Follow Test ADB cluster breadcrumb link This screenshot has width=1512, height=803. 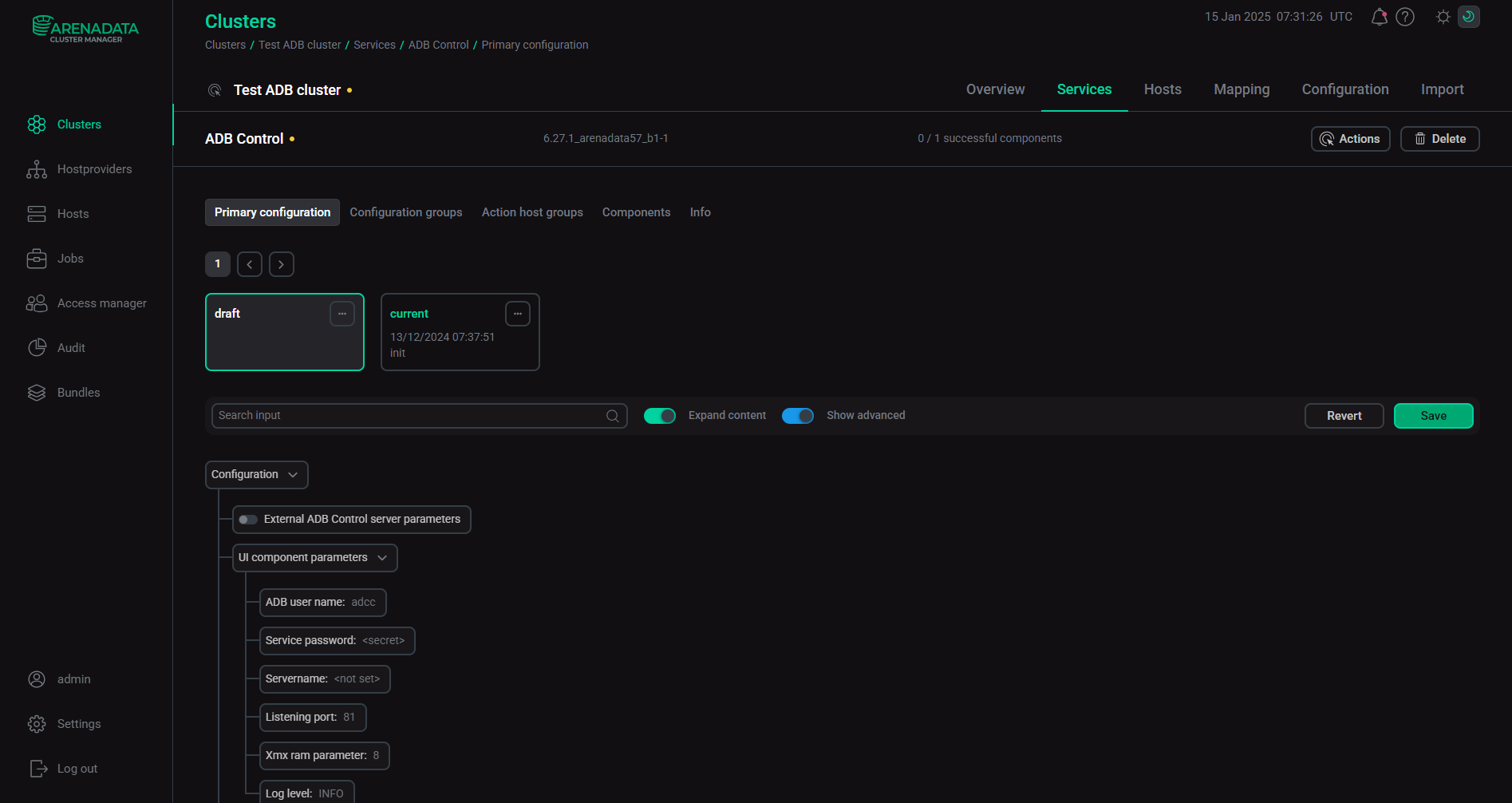[299, 45]
